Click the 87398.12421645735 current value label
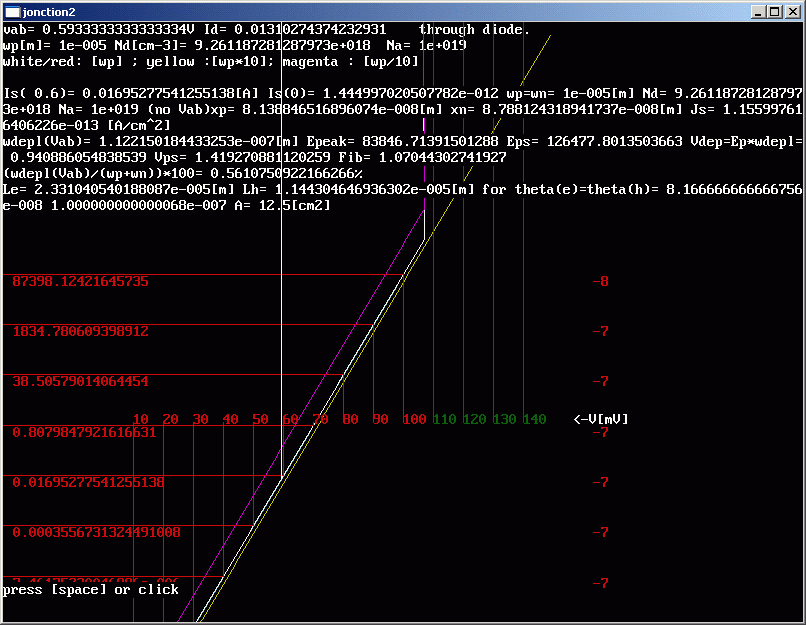Image resolution: width=806 pixels, height=625 pixels. 80,281
